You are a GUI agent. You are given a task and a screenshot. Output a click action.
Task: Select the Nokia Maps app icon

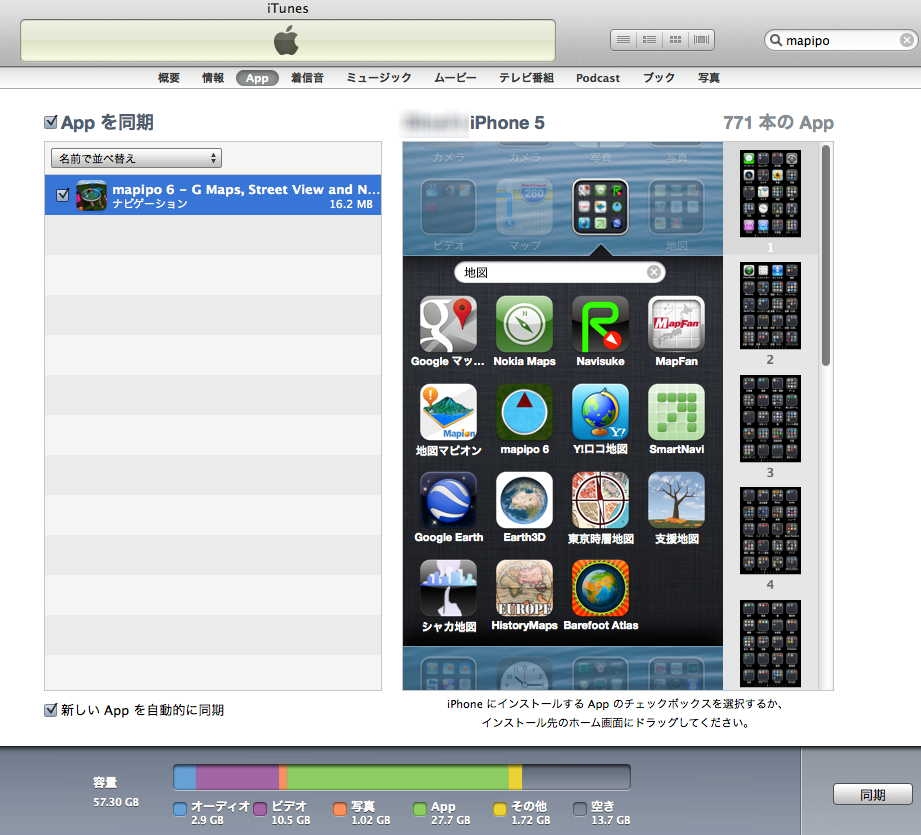coord(524,324)
